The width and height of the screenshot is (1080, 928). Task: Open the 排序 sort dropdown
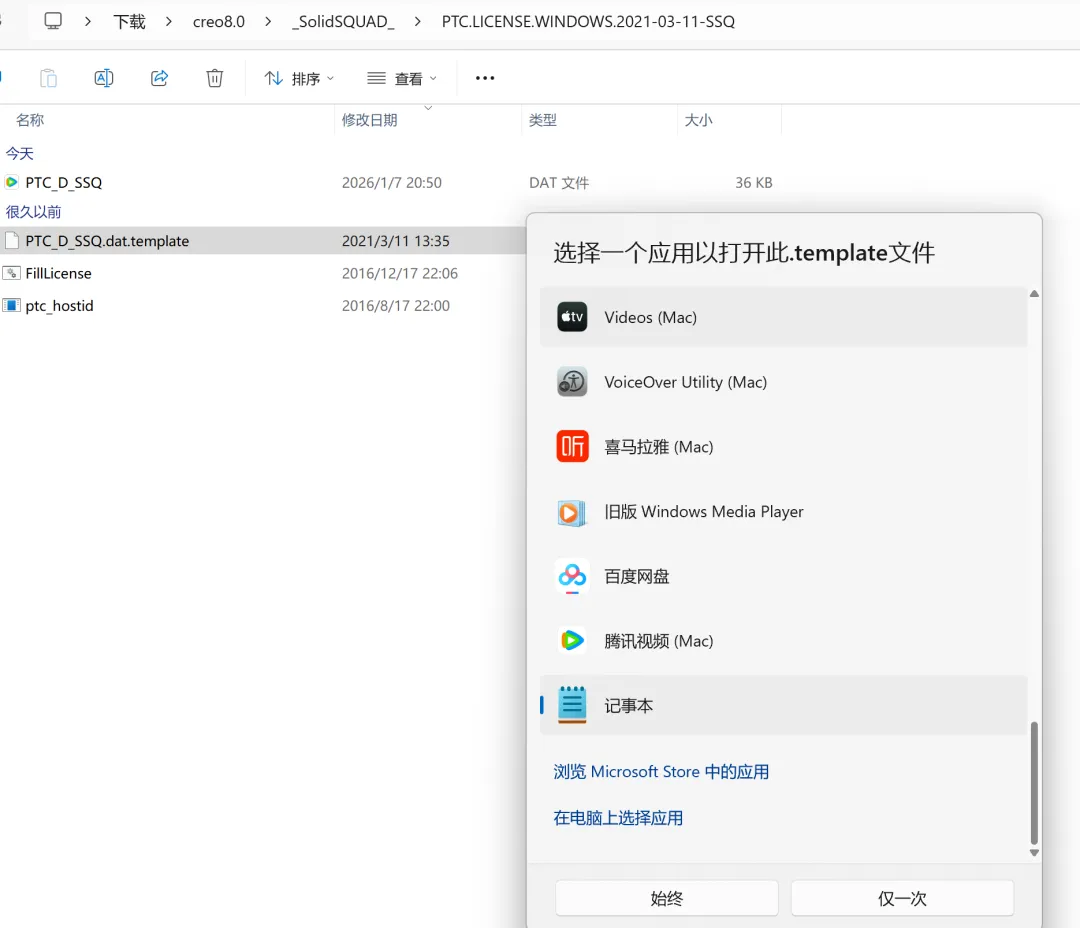299,79
